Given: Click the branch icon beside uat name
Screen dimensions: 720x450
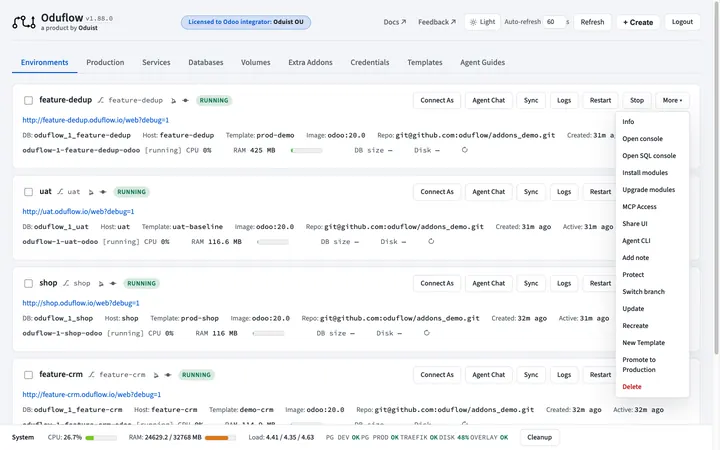Looking at the screenshot, I should pyautogui.click(x=60, y=191).
